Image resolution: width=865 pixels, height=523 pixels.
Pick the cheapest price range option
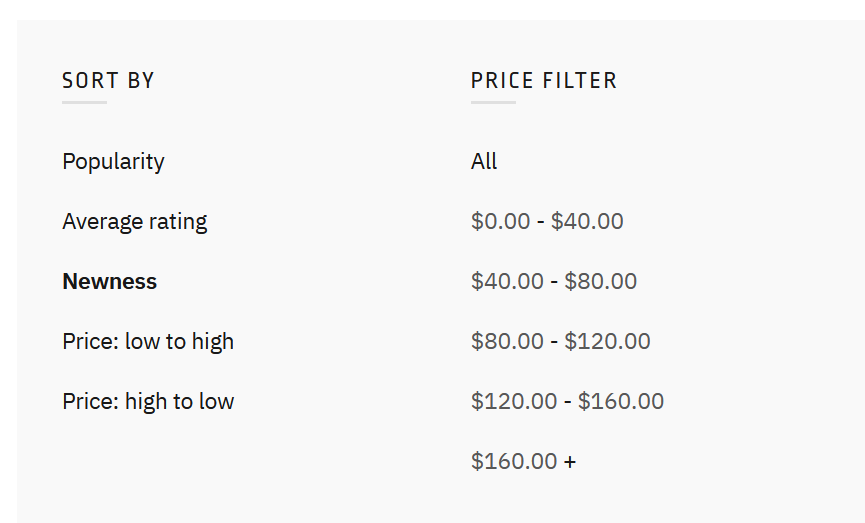tap(547, 222)
